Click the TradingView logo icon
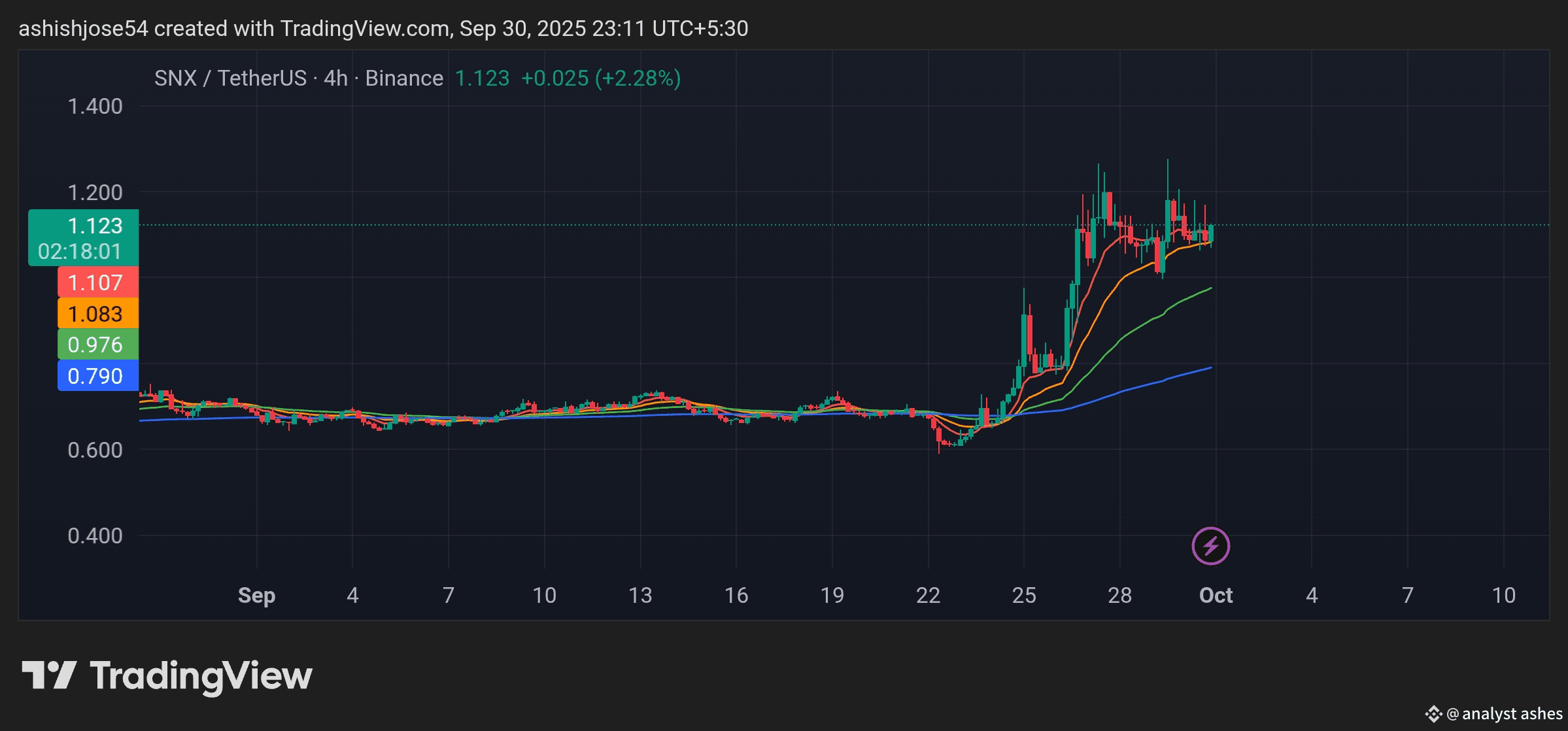 49,675
